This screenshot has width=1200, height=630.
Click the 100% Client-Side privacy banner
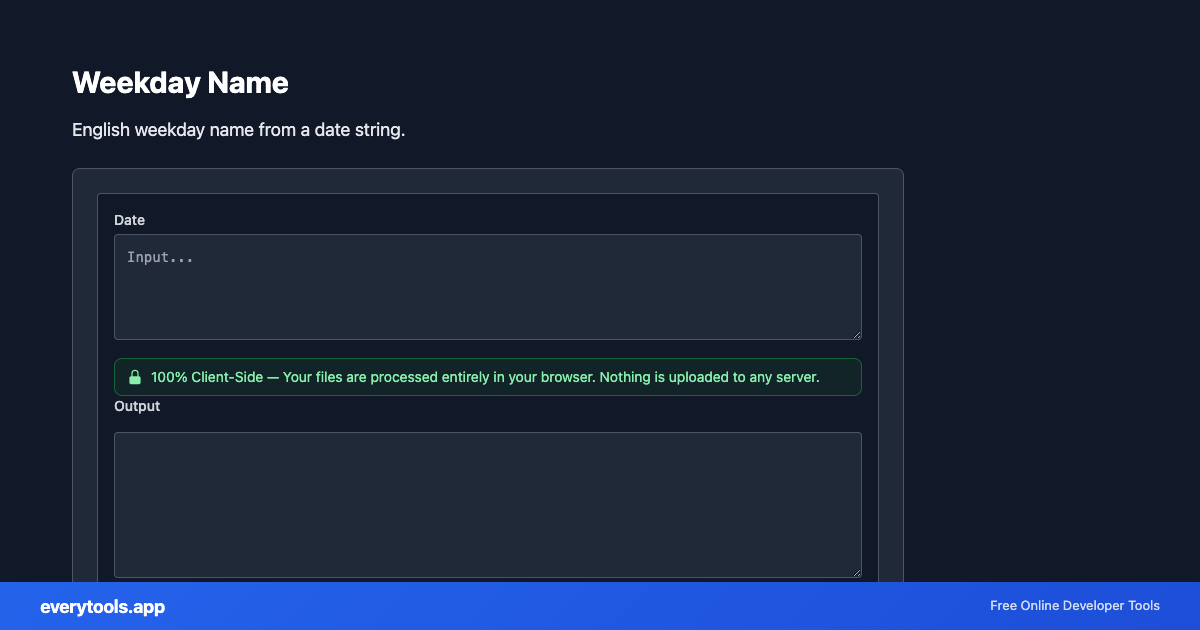488,377
